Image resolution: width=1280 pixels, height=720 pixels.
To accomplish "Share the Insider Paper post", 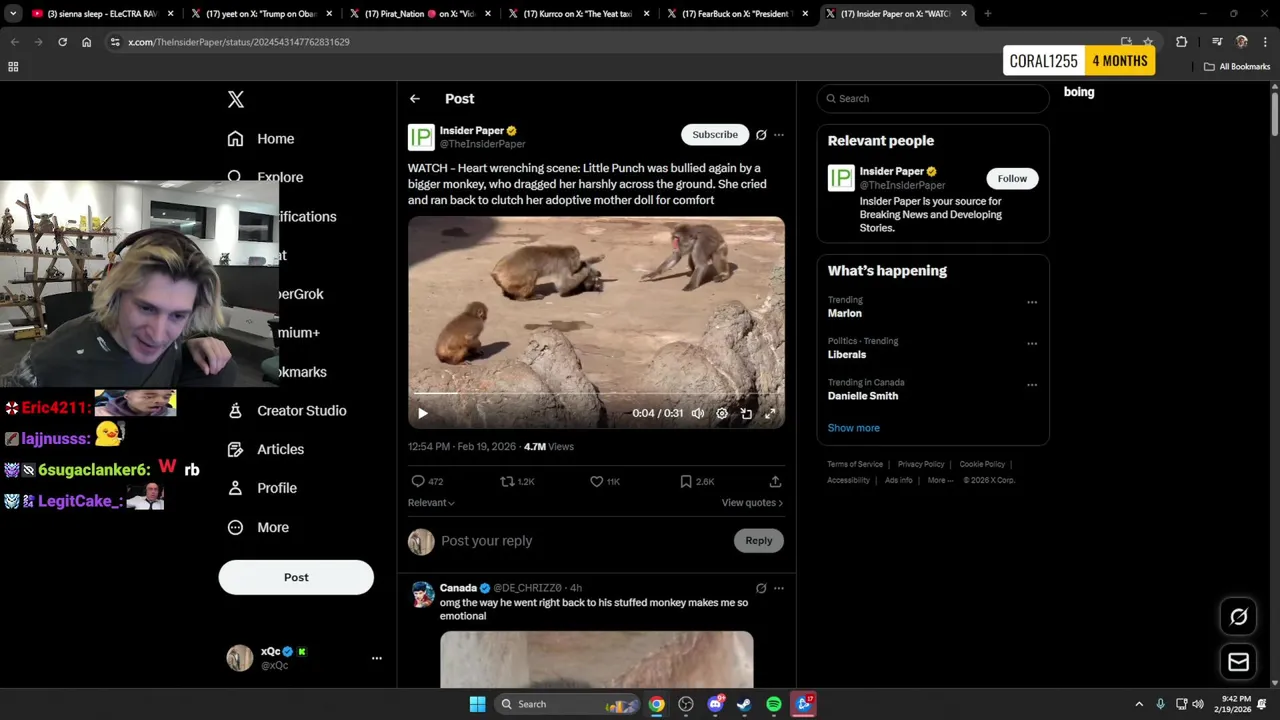I will [x=775, y=482].
